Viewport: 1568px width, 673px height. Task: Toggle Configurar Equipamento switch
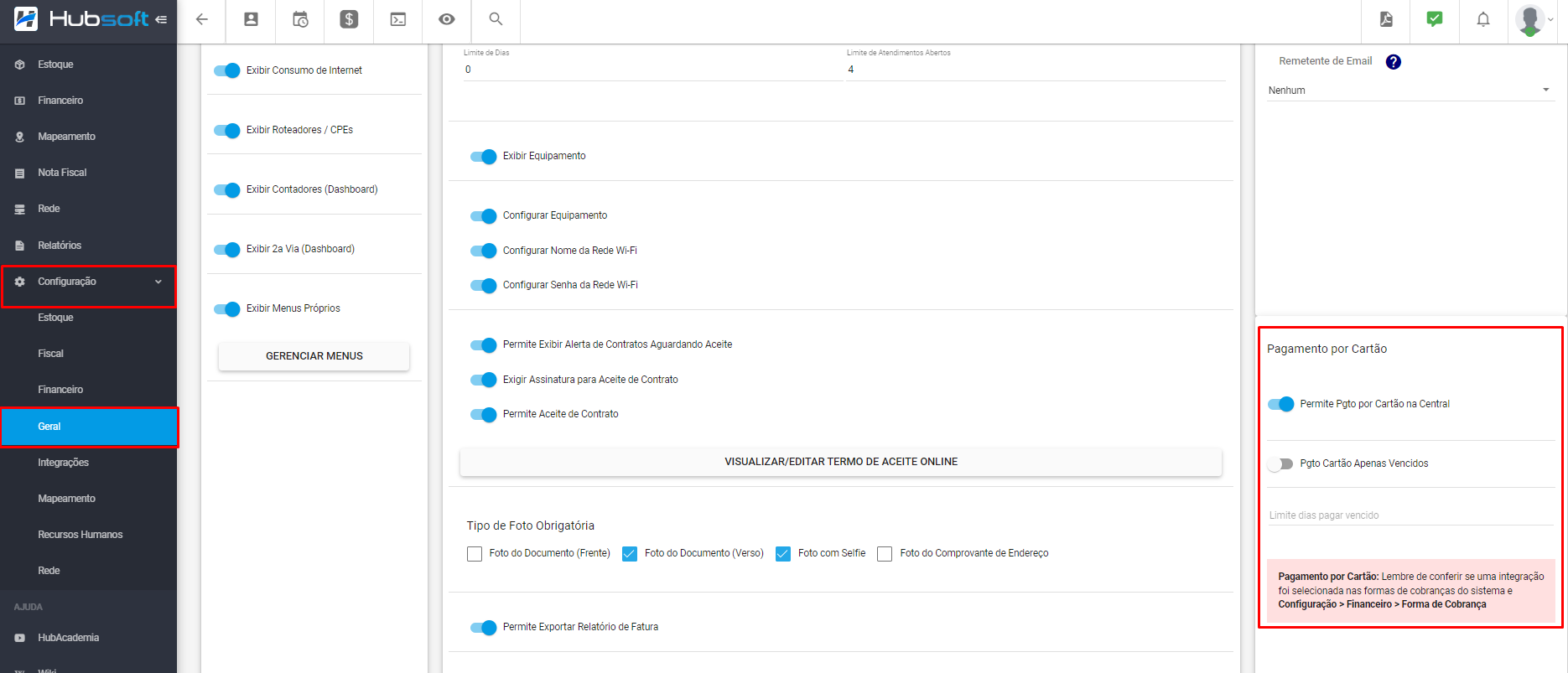tap(484, 215)
